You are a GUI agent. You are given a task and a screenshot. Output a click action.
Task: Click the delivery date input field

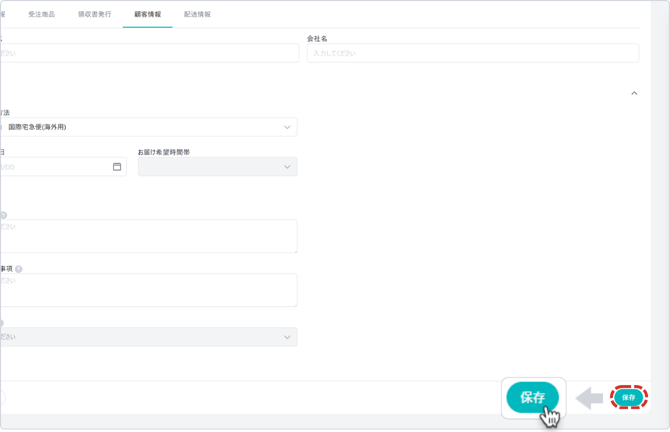[x=63, y=167]
